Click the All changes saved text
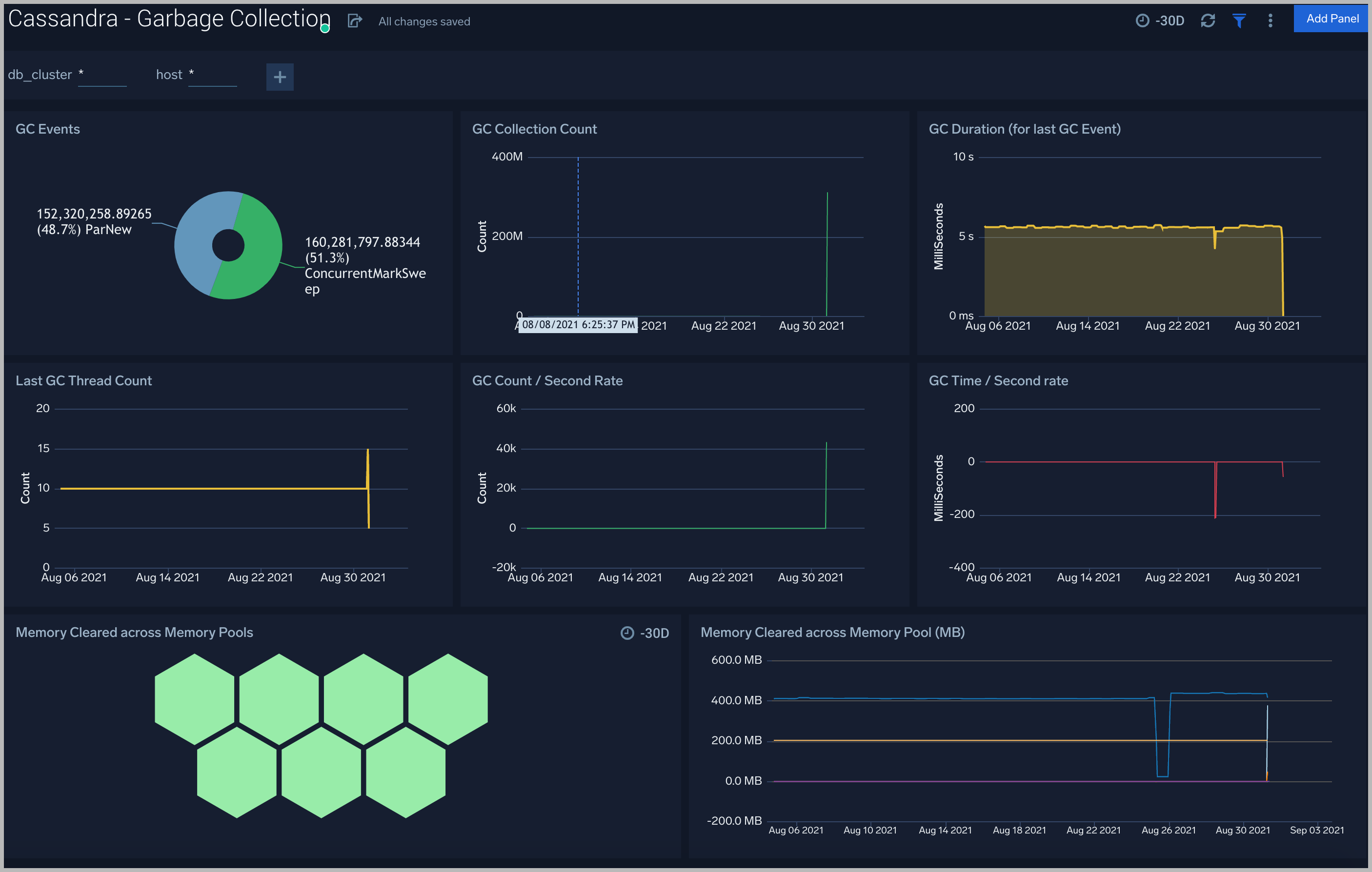The height and width of the screenshot is (872, 1372). (x=424, y=21)
